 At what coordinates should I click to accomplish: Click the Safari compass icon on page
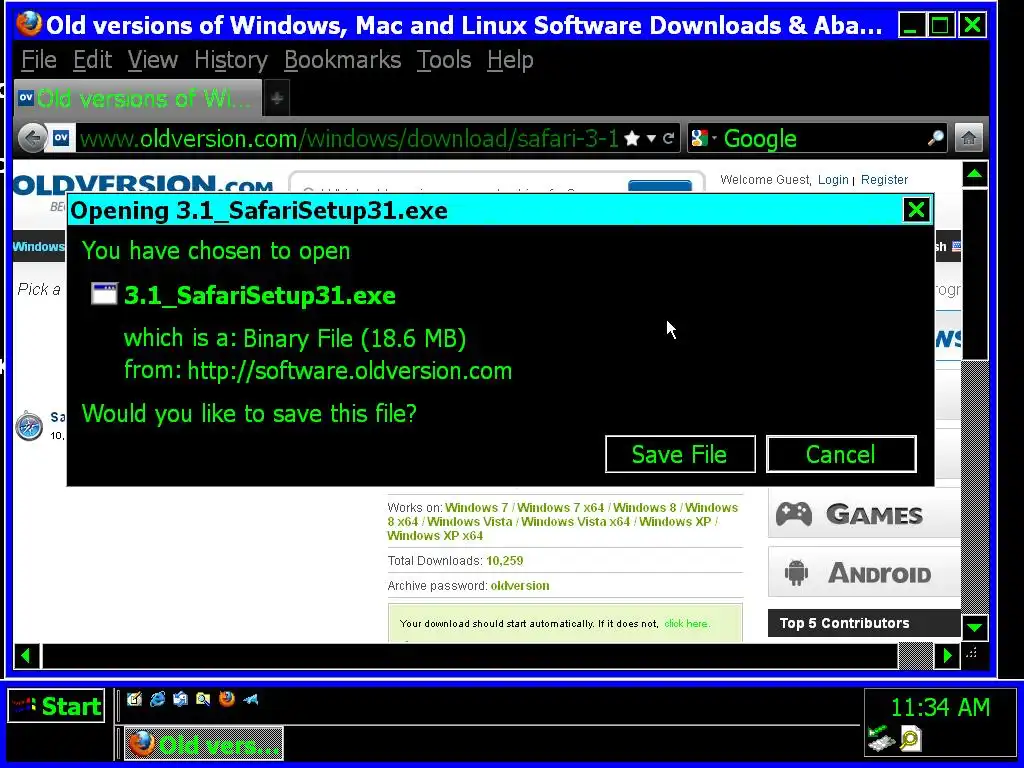(x=29, y=426)
